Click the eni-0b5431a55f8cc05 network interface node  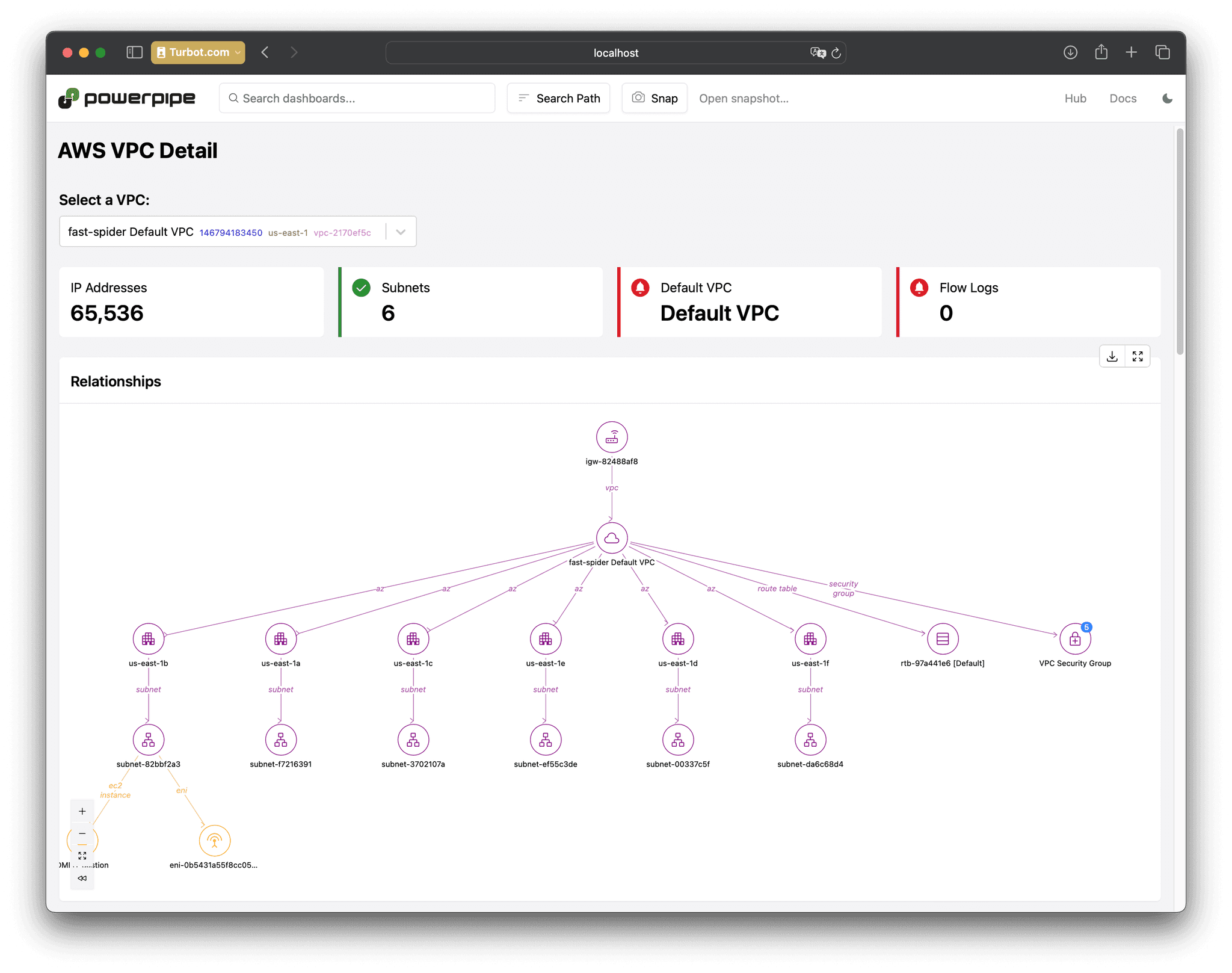(214, 841)
